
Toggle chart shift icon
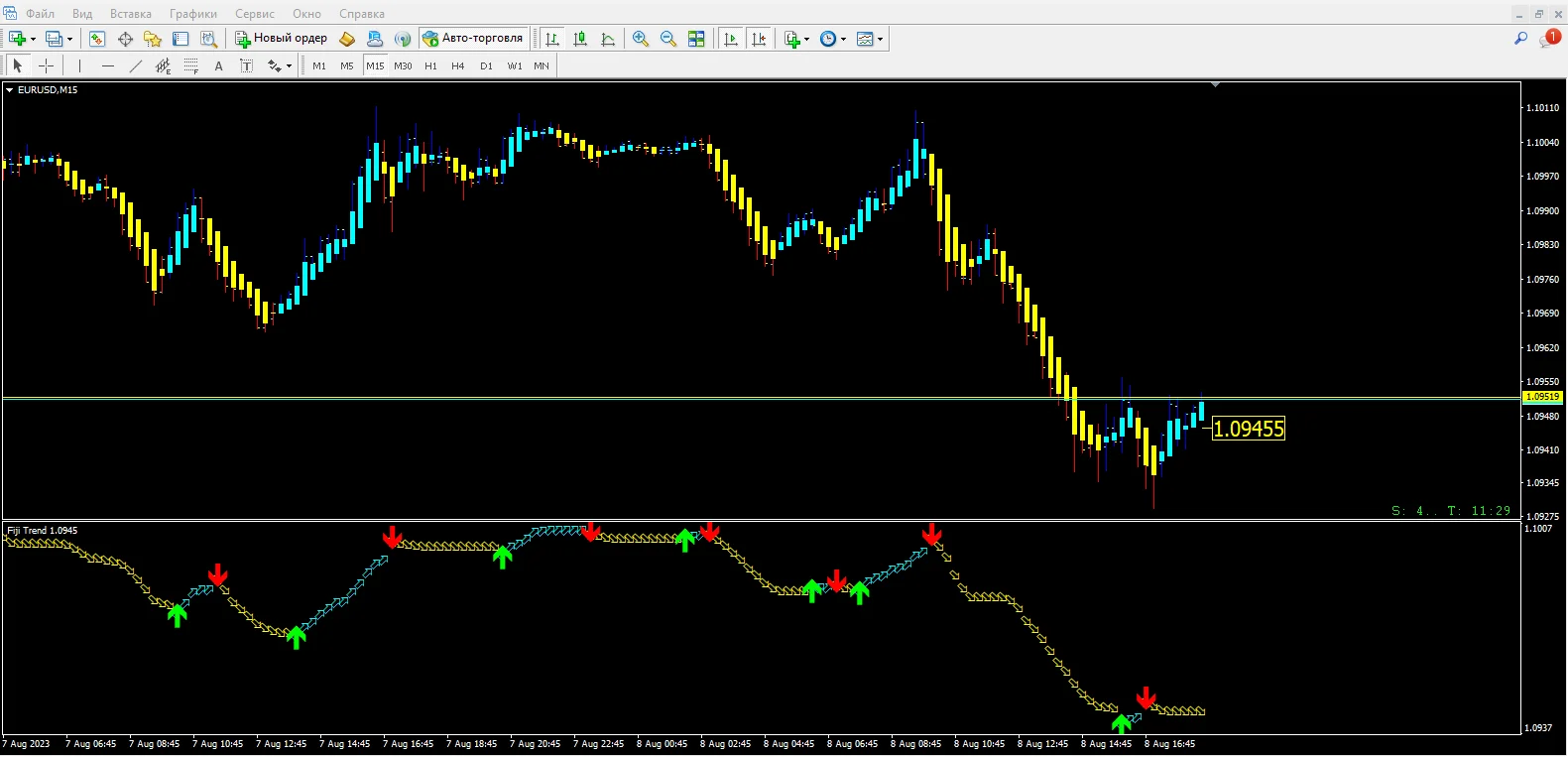click(x=759, y=39)
